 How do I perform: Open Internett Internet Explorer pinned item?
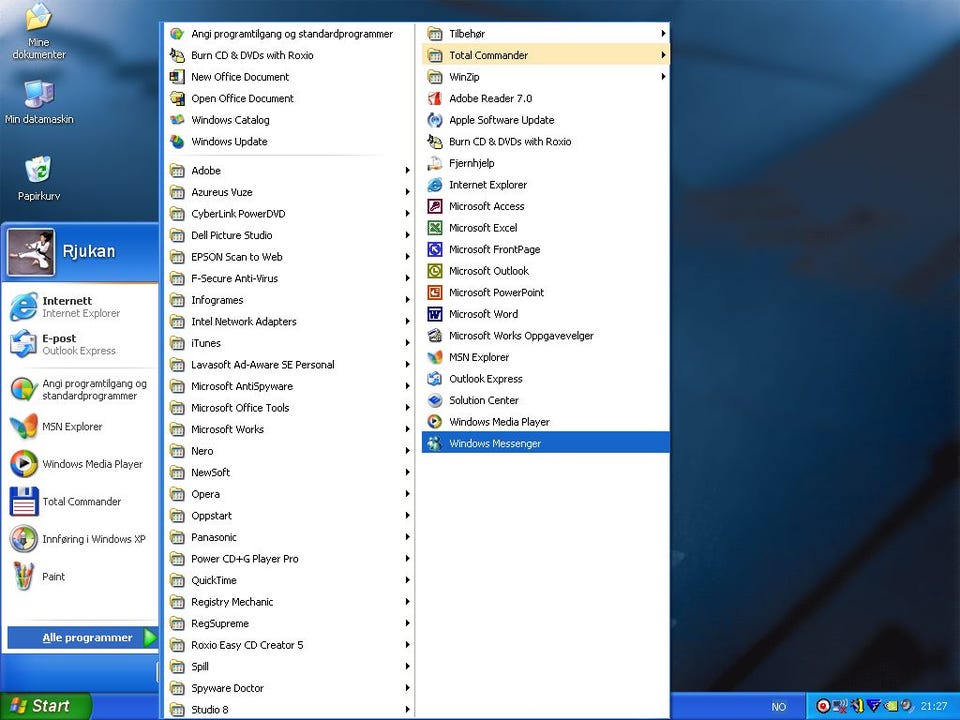(80, 307)
